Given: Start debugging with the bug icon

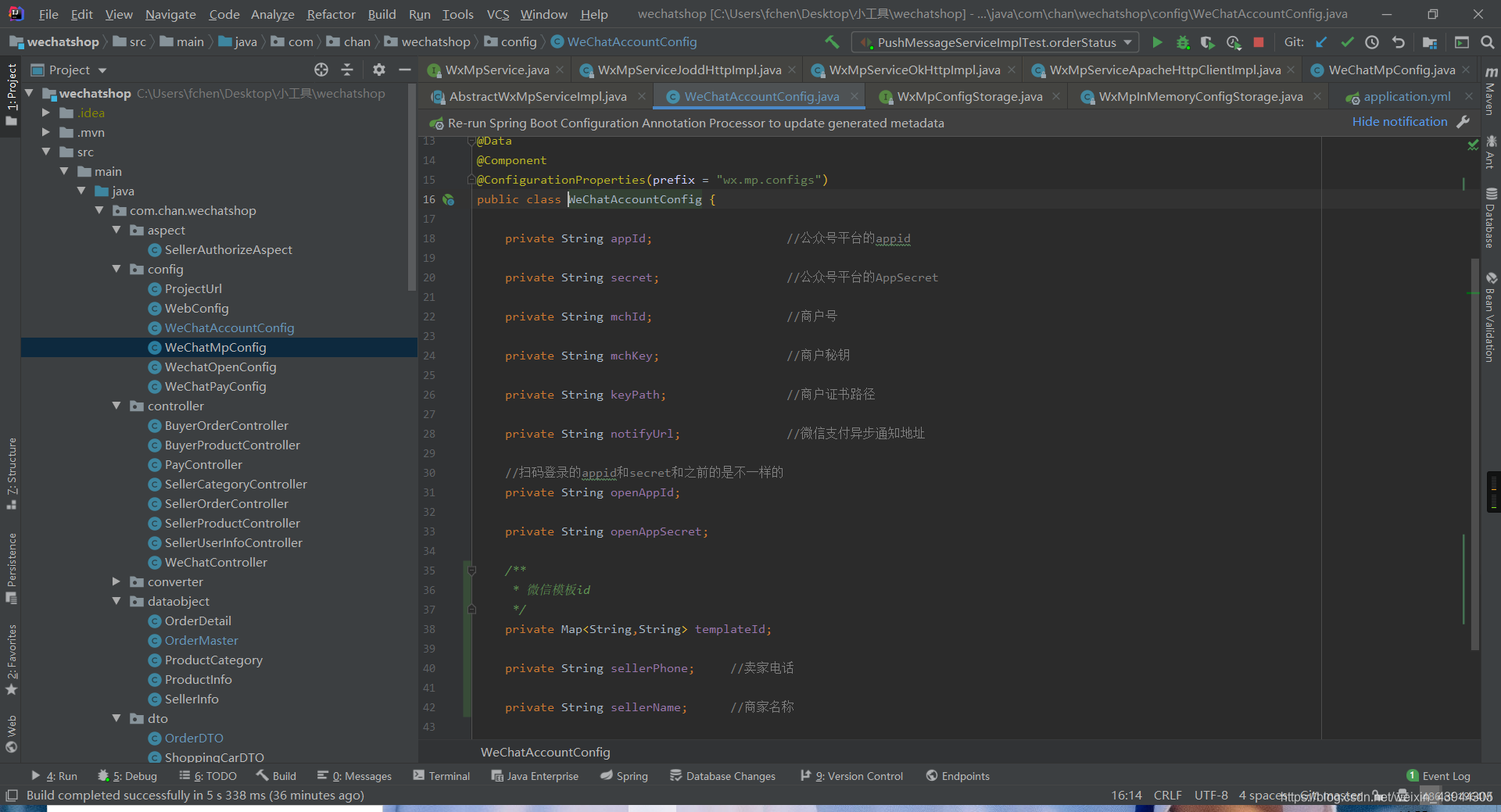Looking at the screenshot, I should tap(1183, 42).
